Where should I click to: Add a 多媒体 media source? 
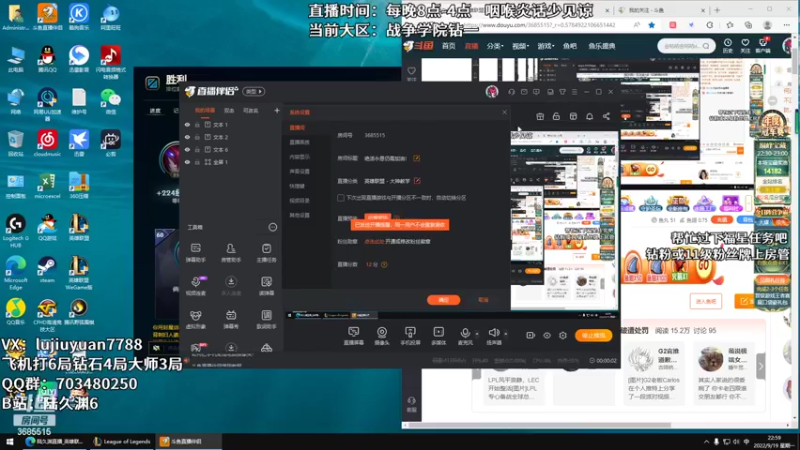pos(438,336)
